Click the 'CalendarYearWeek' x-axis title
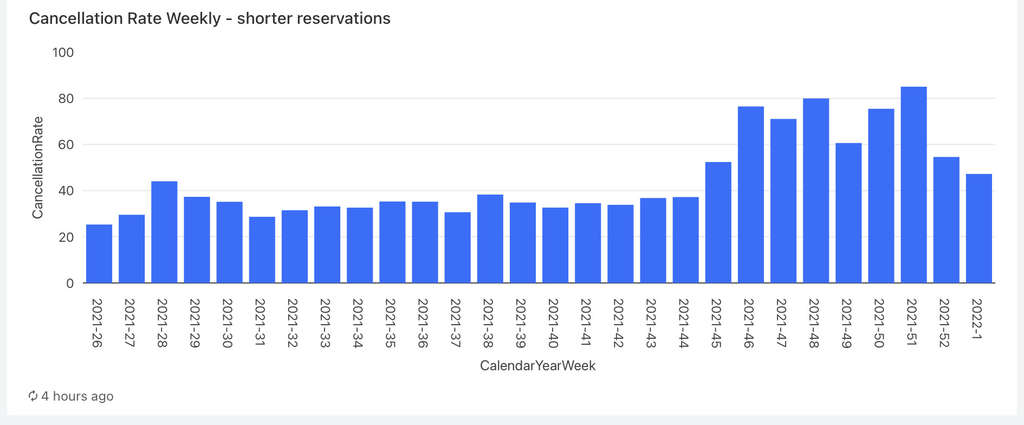This screenshot has height=425, width=1024. pos(538,367)
